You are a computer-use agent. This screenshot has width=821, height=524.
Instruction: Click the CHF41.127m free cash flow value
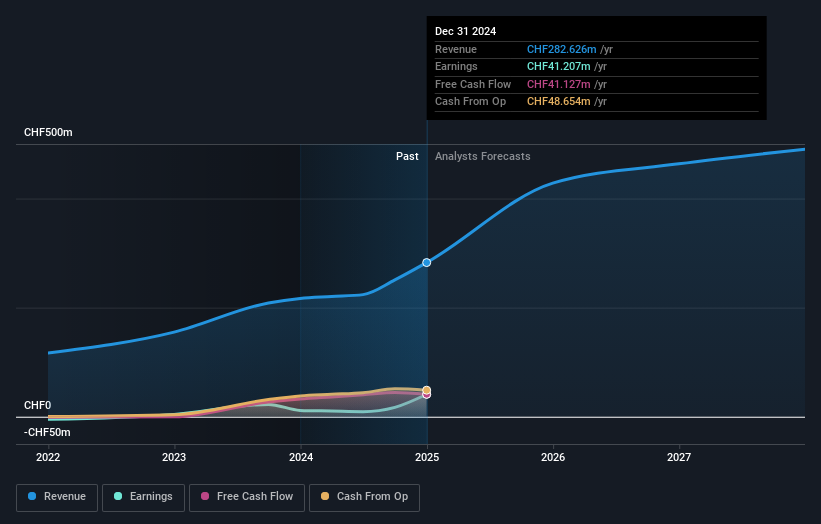(x=559, y=84)
